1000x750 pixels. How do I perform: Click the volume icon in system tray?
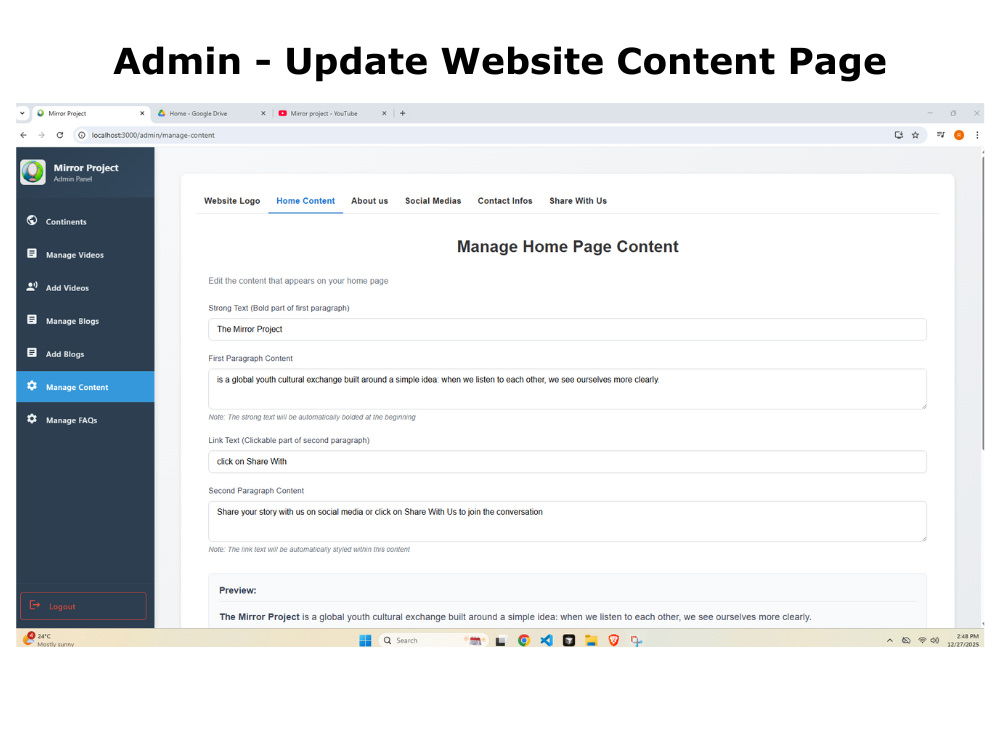point(935,640)
